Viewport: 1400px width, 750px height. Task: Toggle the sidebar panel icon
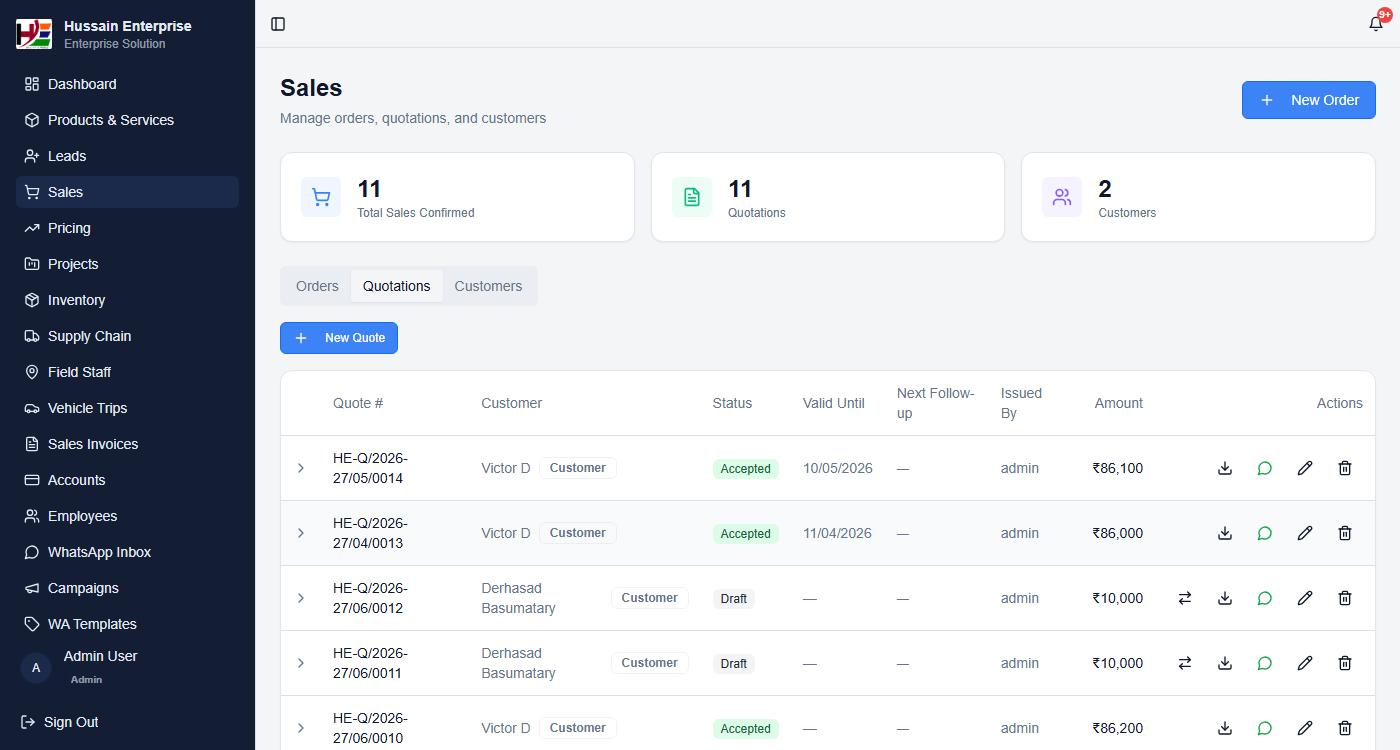[x=278, y=24]
